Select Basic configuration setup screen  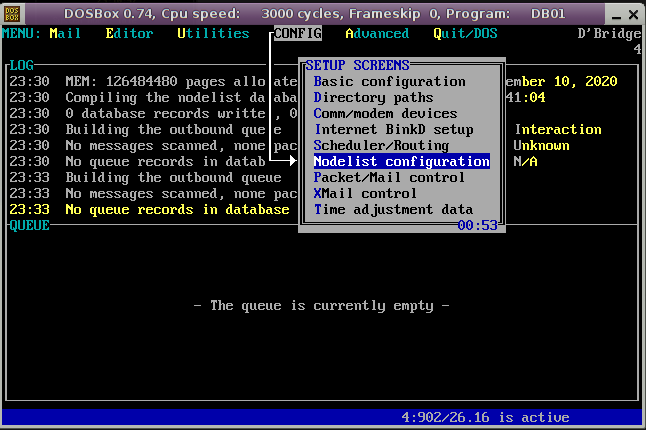389,81
